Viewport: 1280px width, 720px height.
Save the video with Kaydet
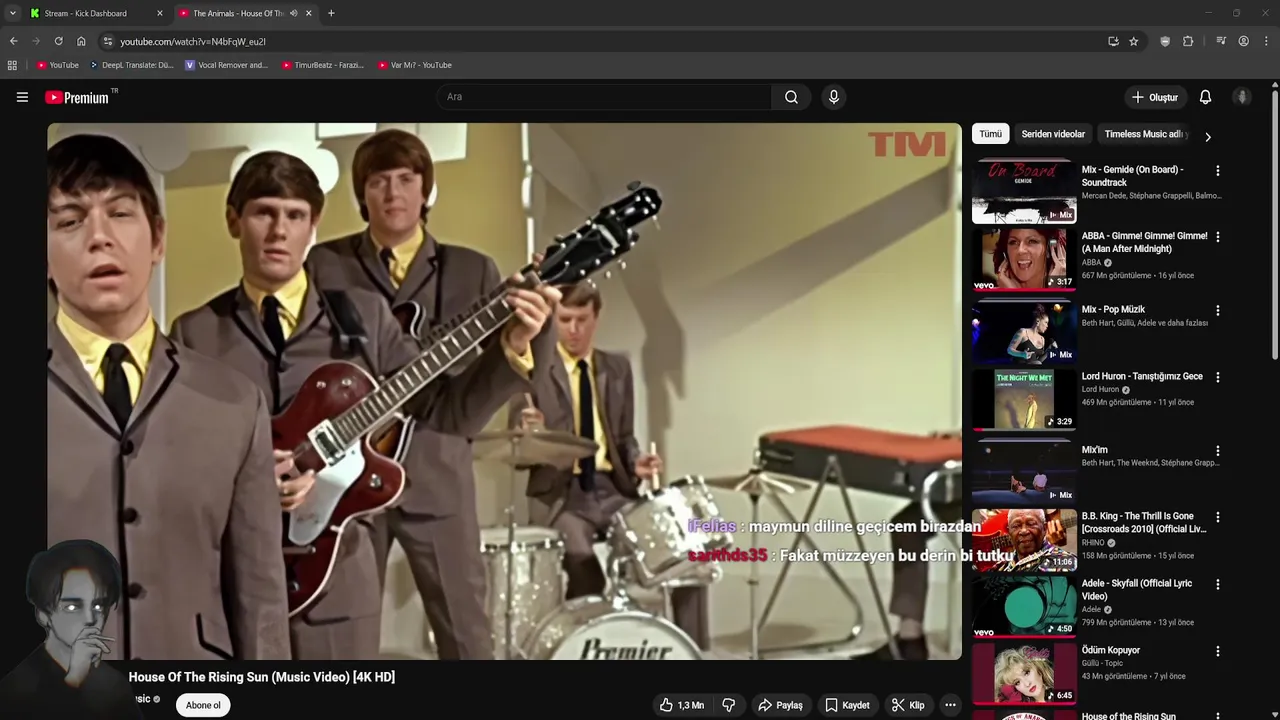point(847,705)
